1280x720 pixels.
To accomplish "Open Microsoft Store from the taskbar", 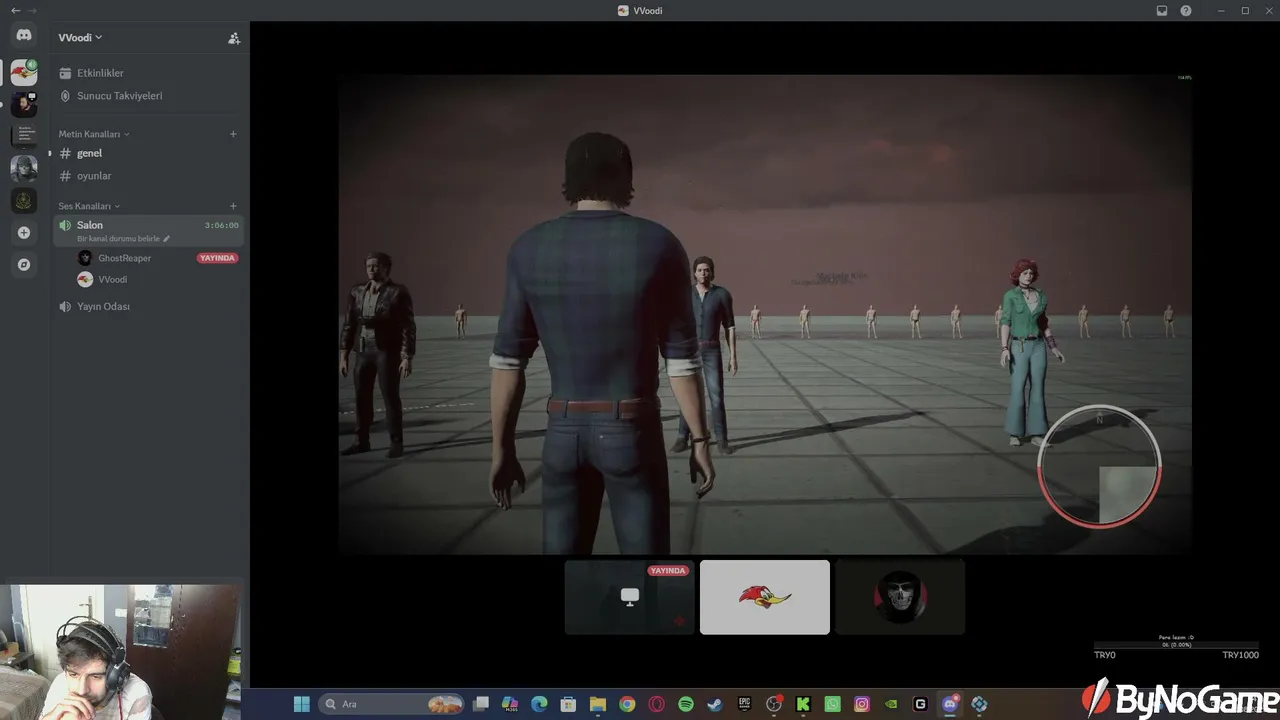I will pos(568,704).
